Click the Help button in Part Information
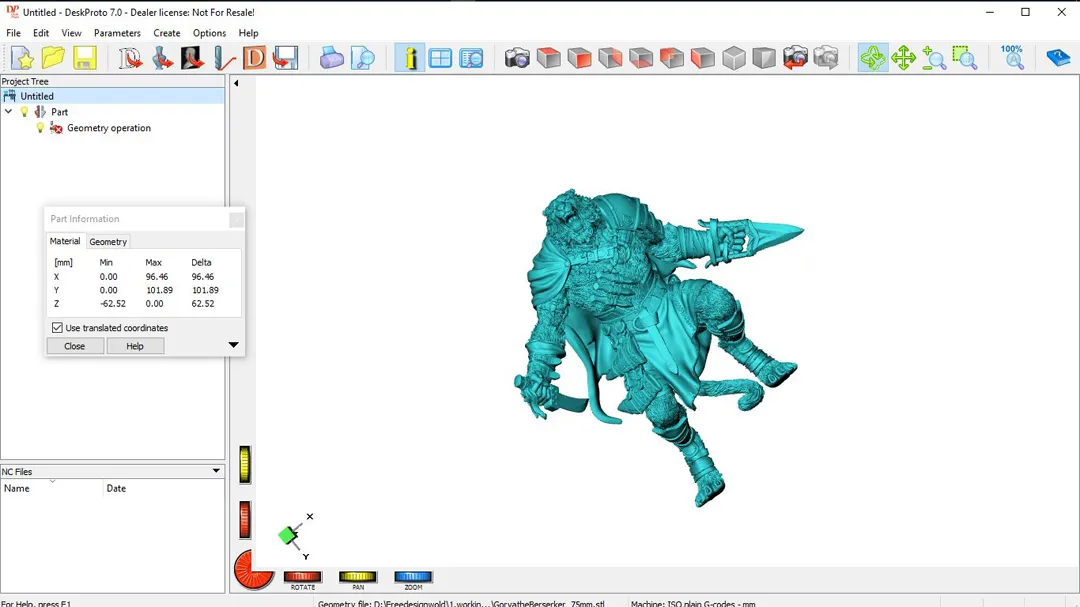The image size is (1080, 607). pyautogui.click(x=135, y=346)
